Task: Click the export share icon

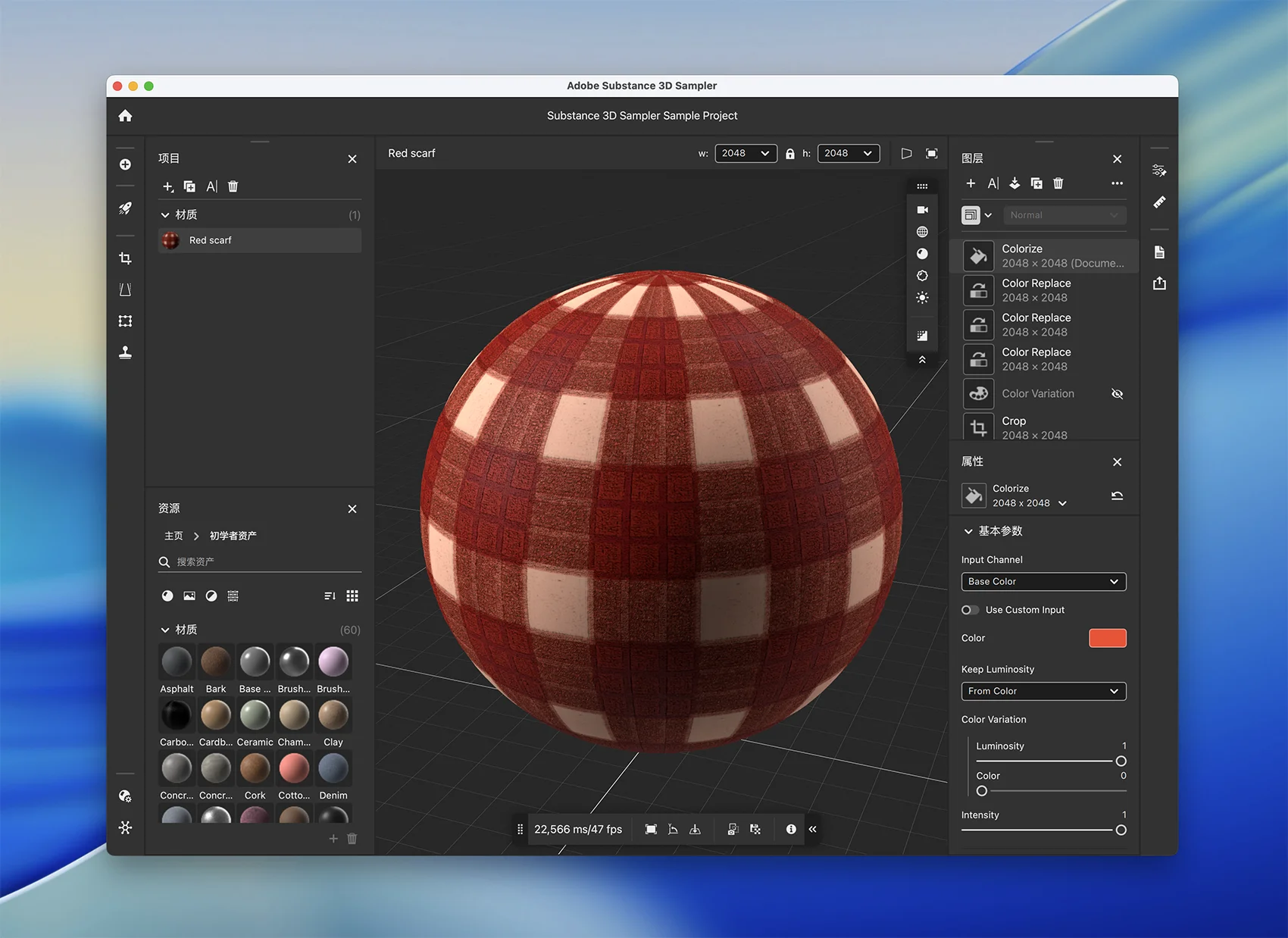Action: click(x=1159, y=283)
